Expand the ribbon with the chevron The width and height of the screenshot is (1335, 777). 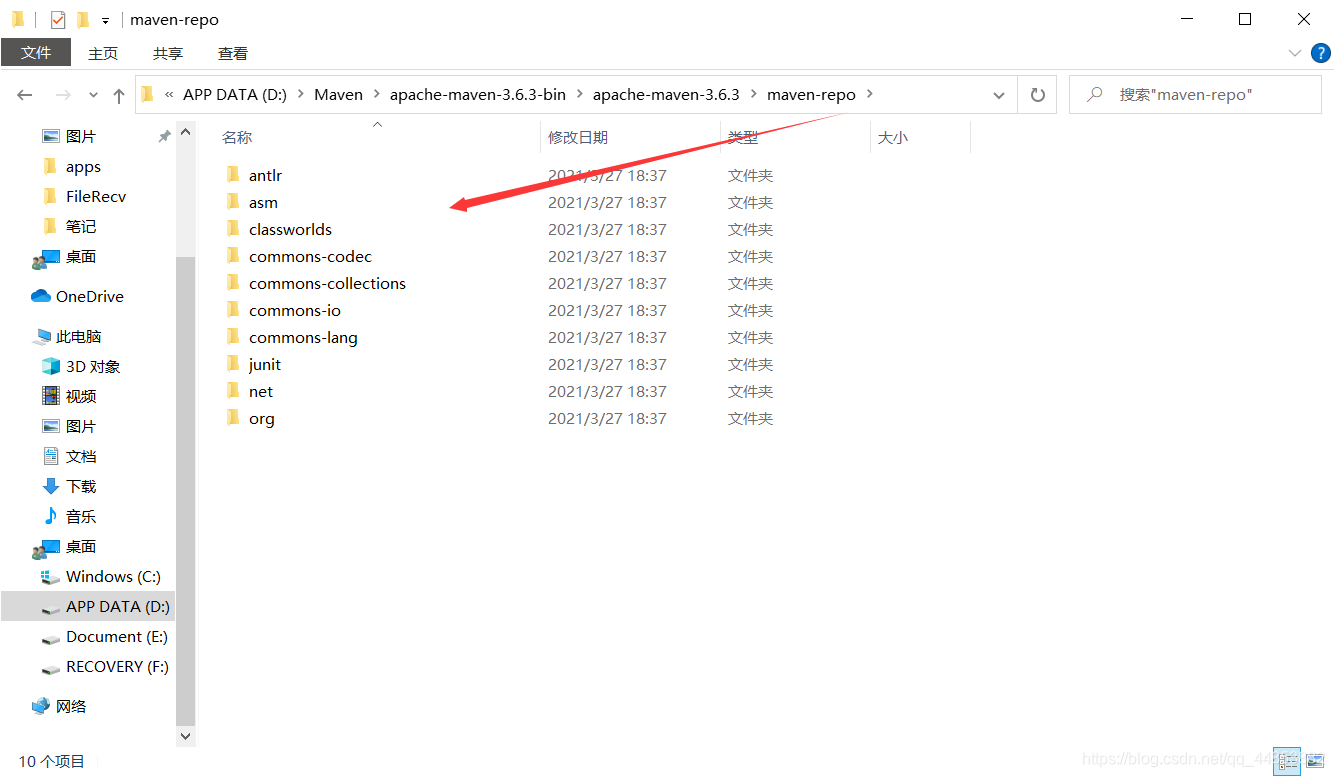click(x=1295, y=53)
